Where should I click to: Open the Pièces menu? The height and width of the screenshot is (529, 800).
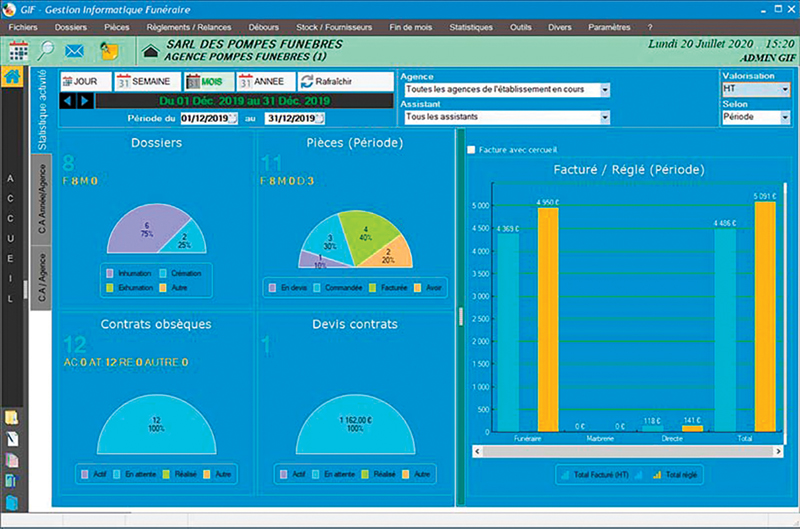[x=116, y=27]
